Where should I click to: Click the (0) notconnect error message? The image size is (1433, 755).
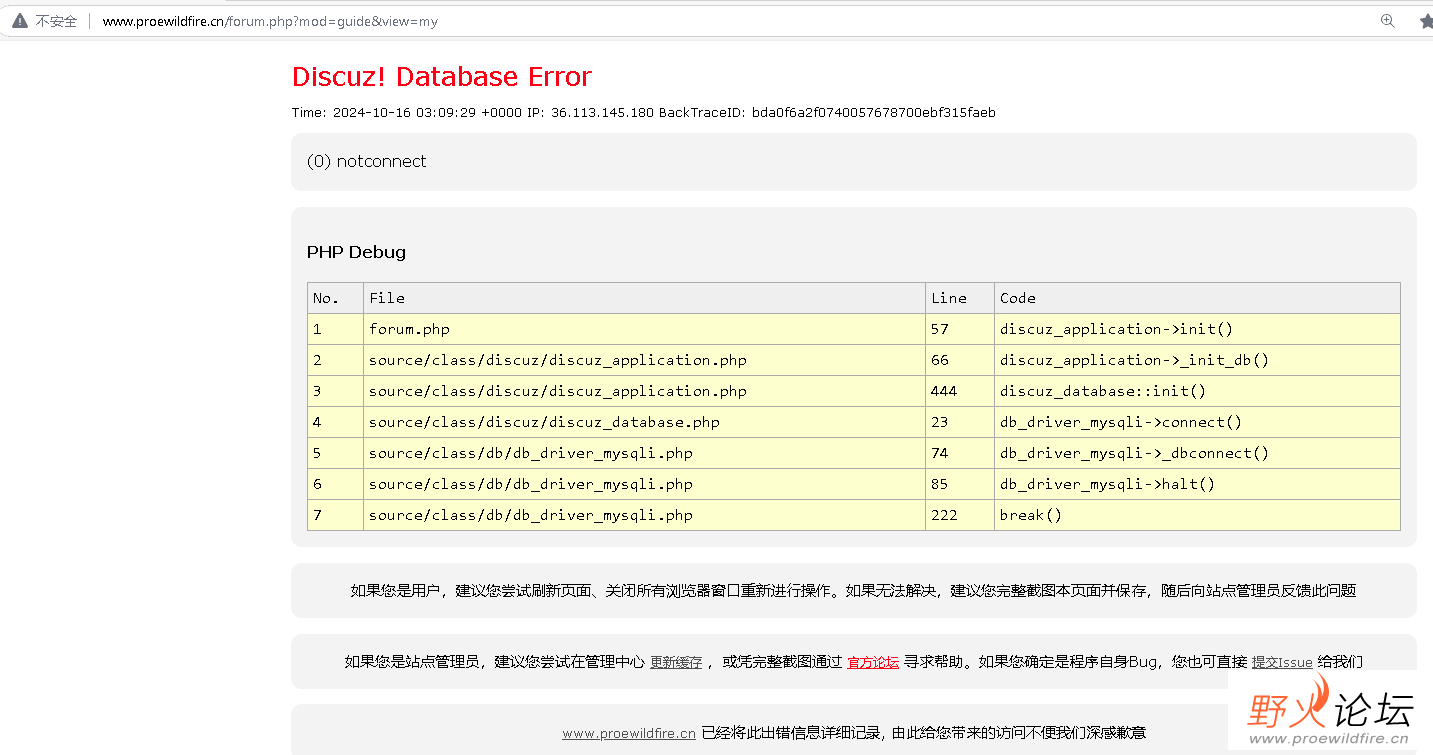click(367, 161)
